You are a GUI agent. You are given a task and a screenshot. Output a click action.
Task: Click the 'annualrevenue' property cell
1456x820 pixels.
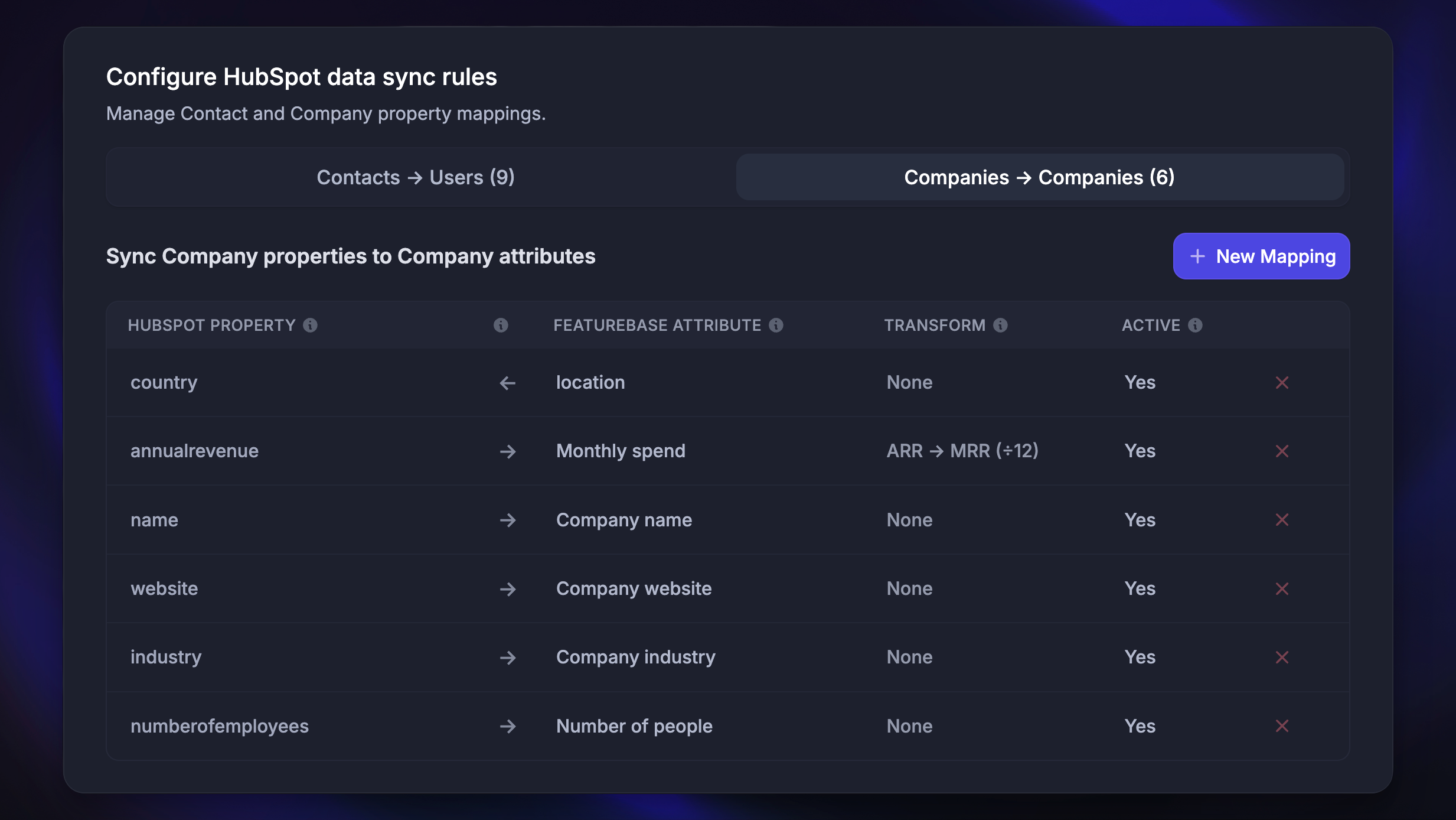194,451
